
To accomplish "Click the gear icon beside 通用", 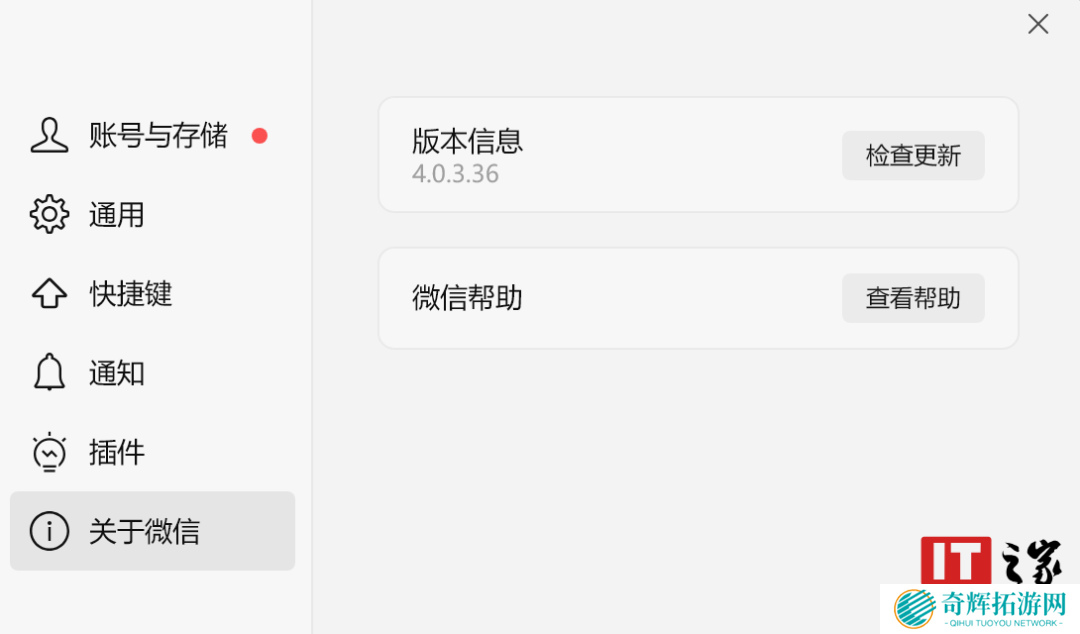I will 49,215.
